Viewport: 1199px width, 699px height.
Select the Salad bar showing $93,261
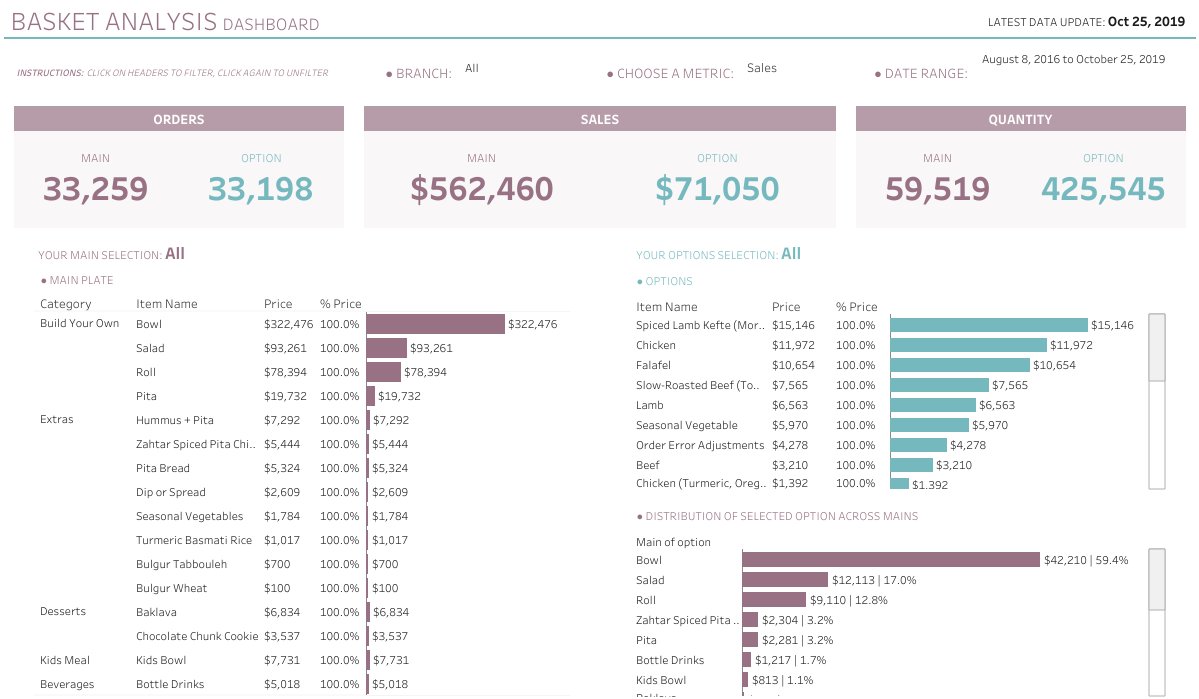pyautogui.click(x=386, y=348)
